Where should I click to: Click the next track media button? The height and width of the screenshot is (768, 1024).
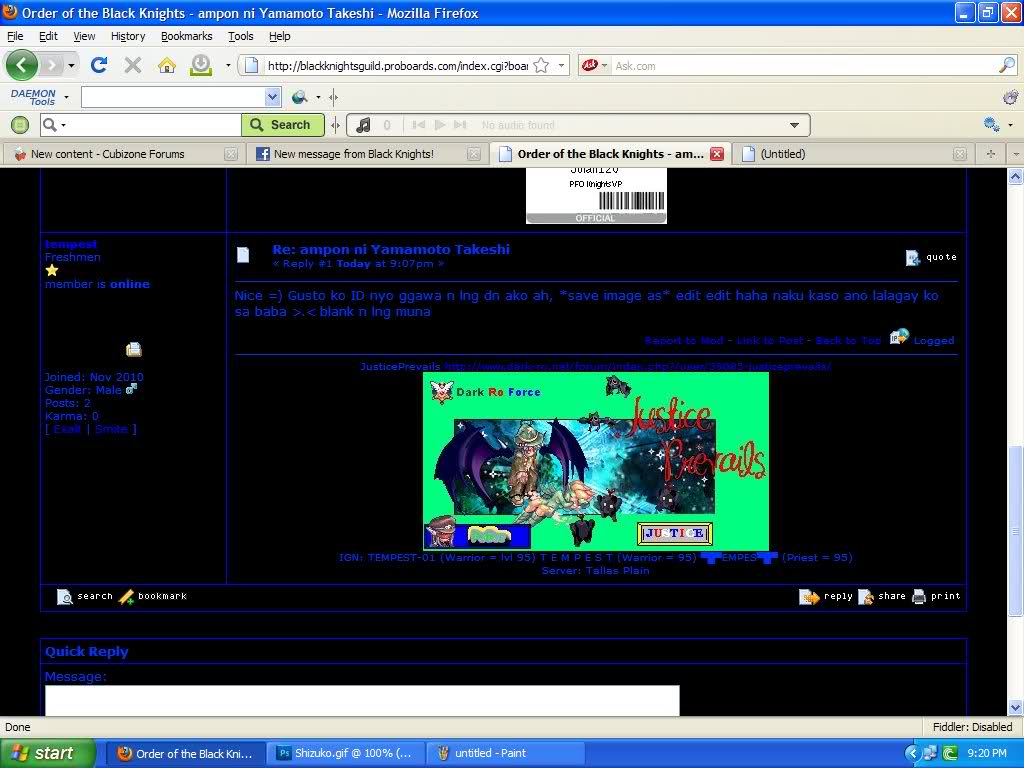[460, 125]
